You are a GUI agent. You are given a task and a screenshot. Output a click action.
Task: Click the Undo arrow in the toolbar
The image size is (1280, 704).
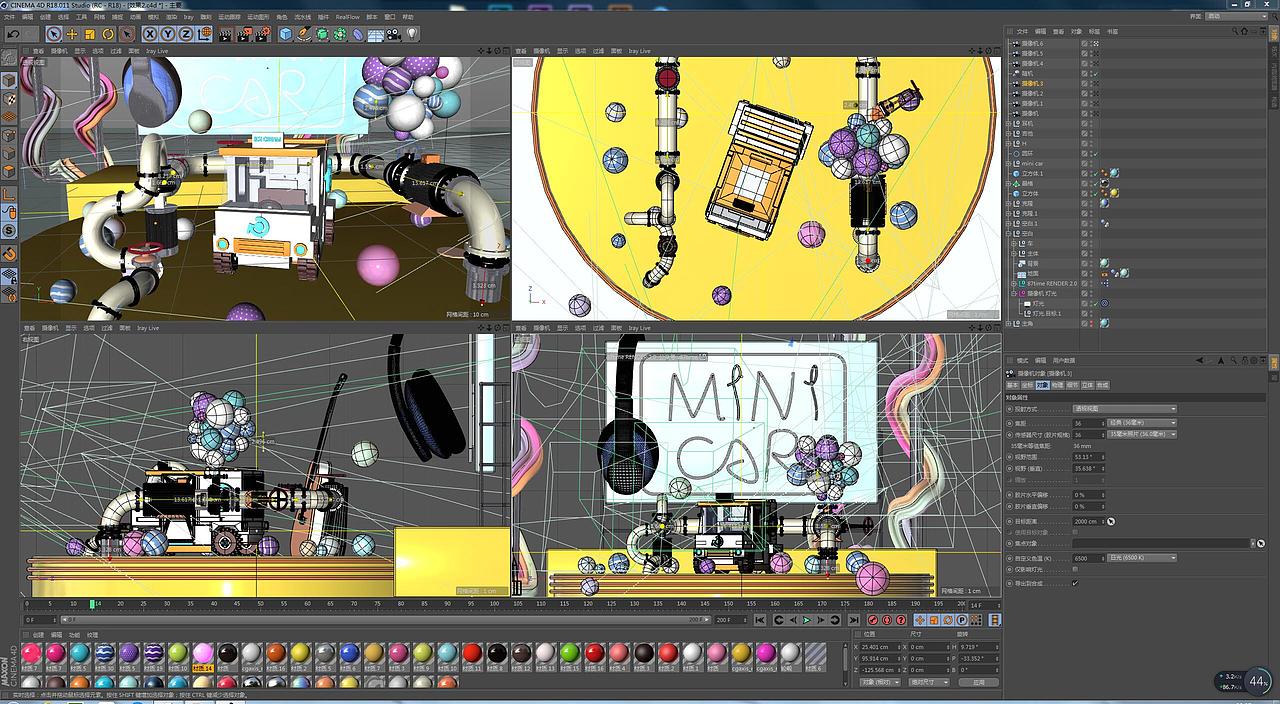[13, 34]
